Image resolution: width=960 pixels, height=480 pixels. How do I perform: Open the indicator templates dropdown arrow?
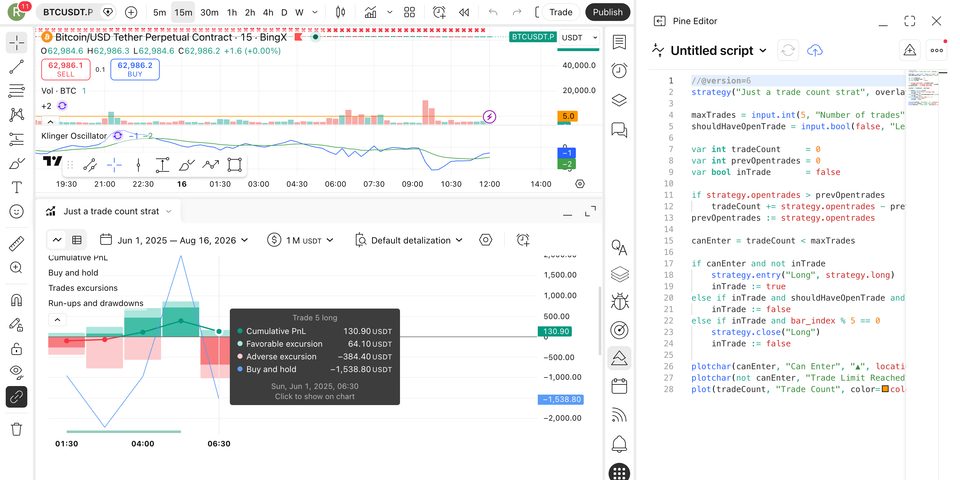point(390,12)
